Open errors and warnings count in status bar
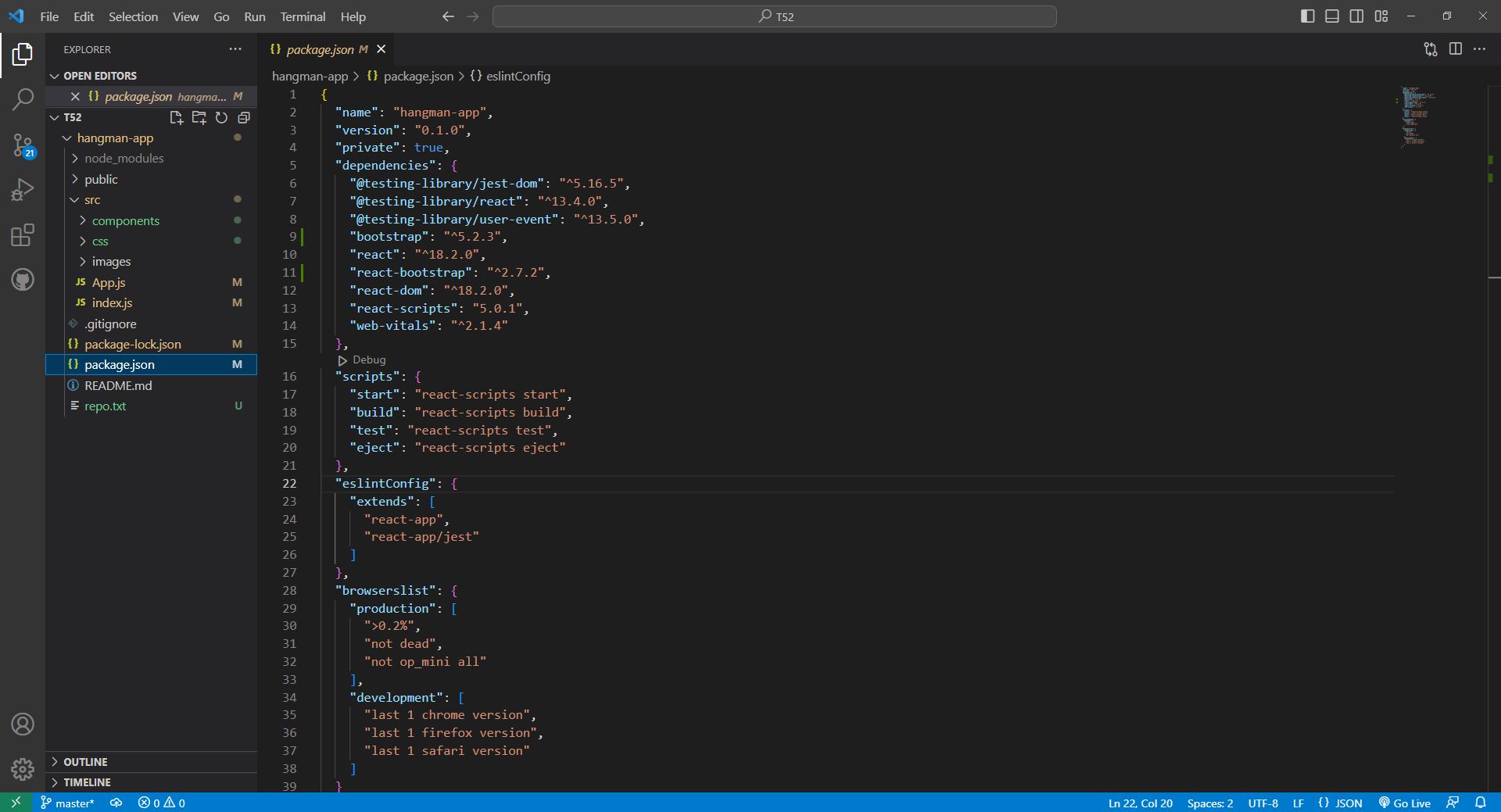This screenshot has width=1501, height=812. tap(162, 803)
